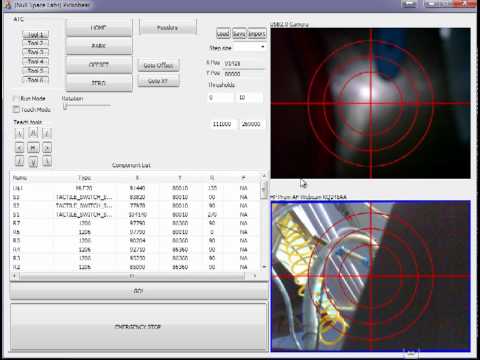This screenshot has width=480, height=360.
Task: Select the R2 row in component list
Action: pyautogui.click(x=135, y=267)
